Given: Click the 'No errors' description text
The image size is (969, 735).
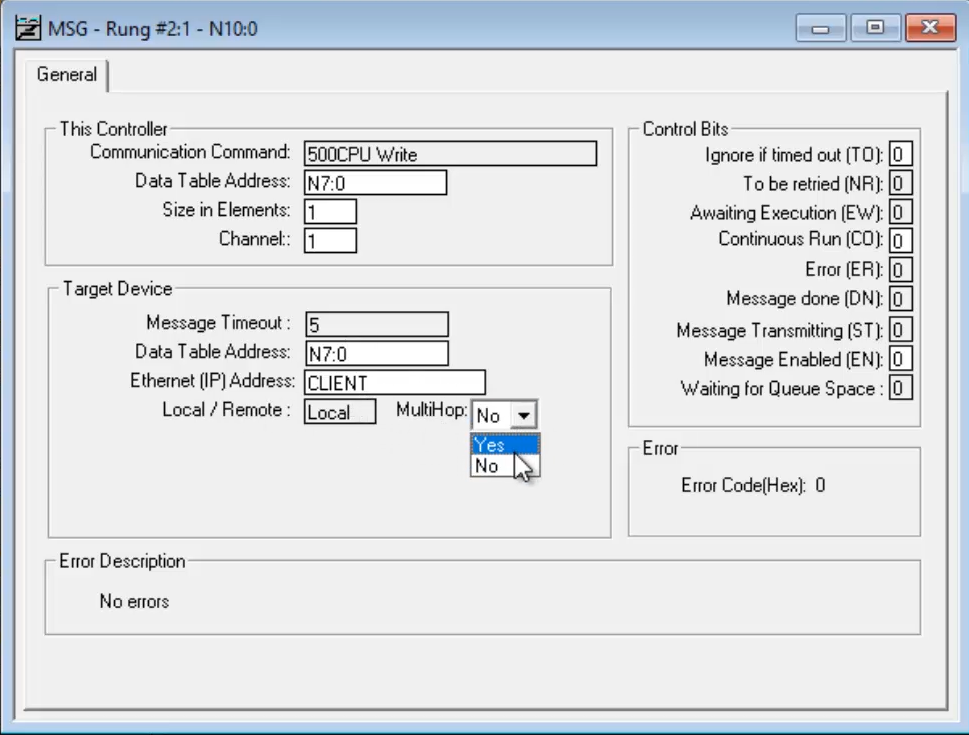Looking at the screenshot, I should (x=134, y=601).
